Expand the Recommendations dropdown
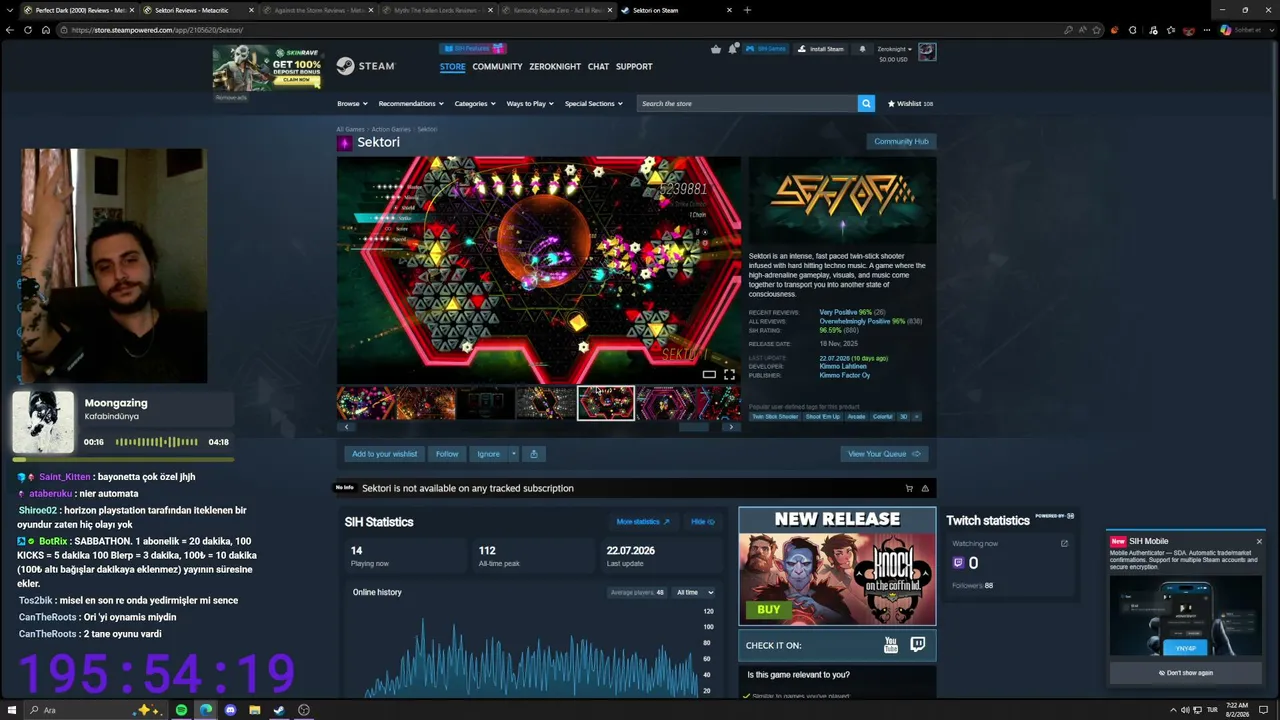The width and height of the screenshot is (1280, 720). [410, 103]
